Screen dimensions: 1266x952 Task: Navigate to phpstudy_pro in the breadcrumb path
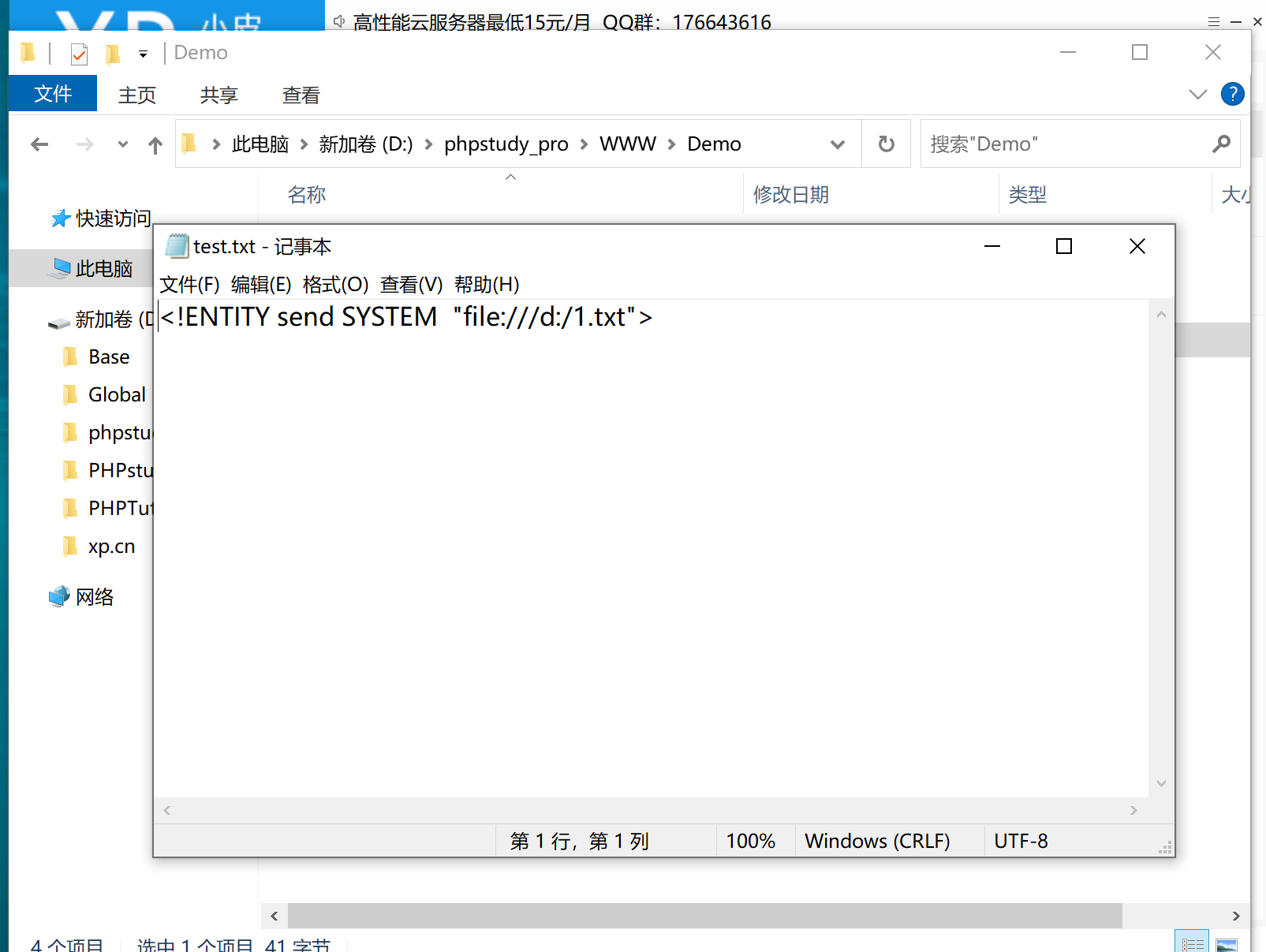tap(506, 144)
